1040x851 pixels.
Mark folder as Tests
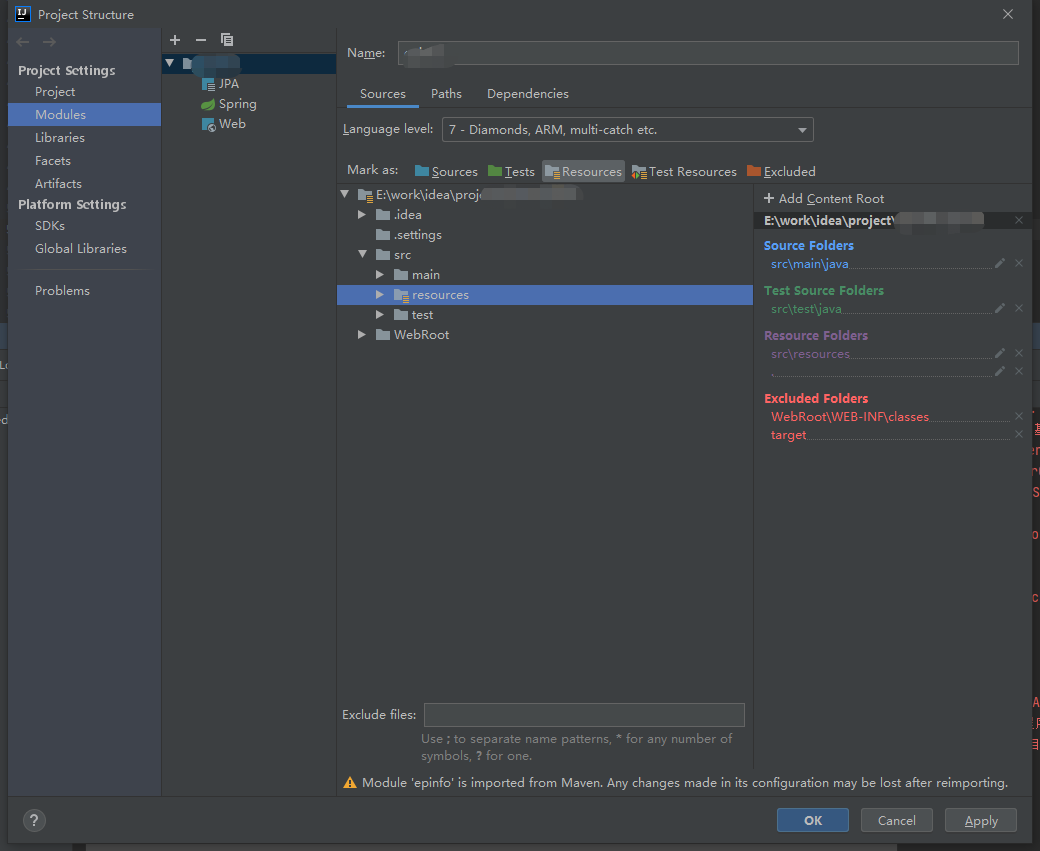click(511, 172)
